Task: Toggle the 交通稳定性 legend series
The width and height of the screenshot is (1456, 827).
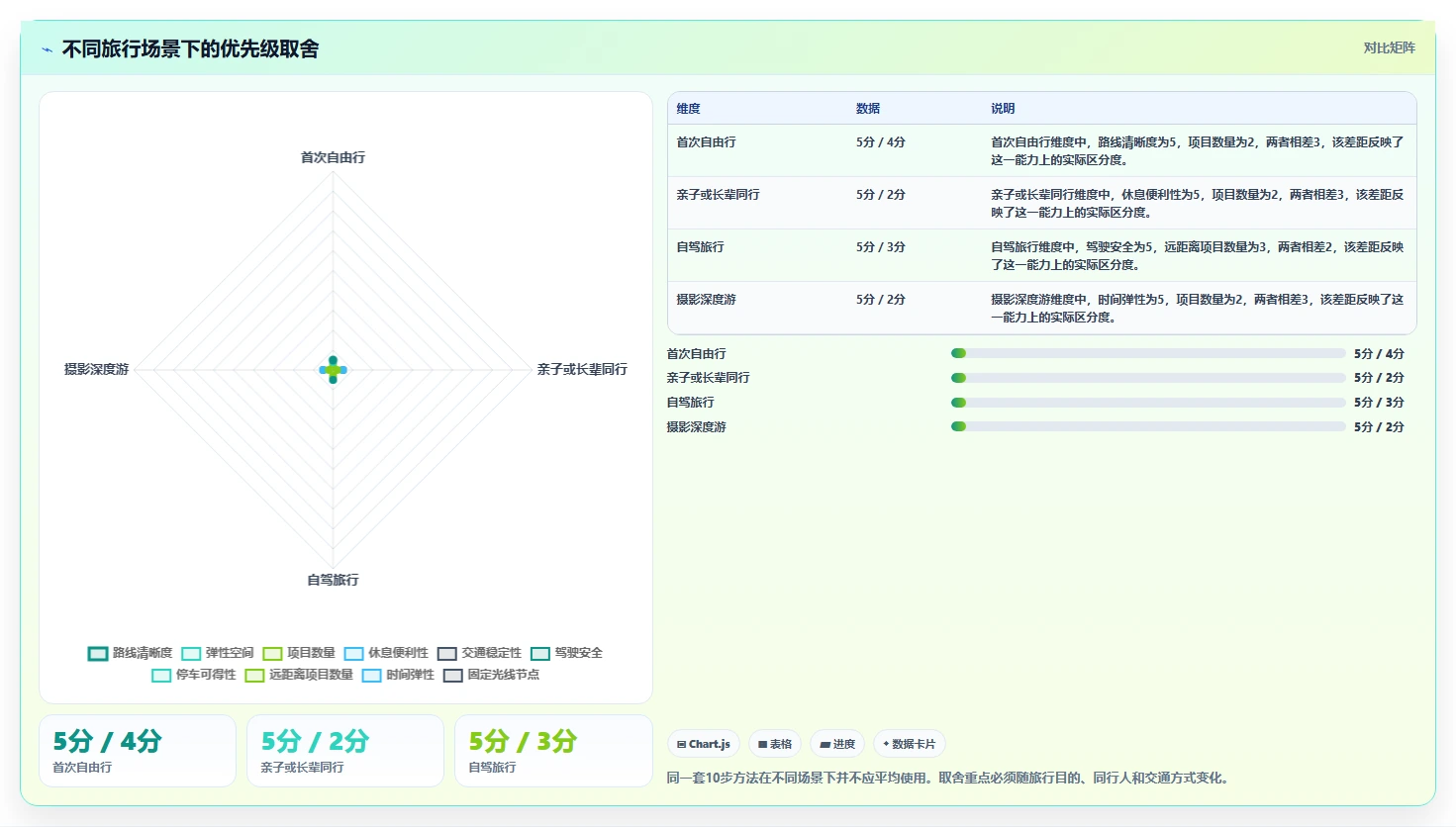Action: pos(479,653)
